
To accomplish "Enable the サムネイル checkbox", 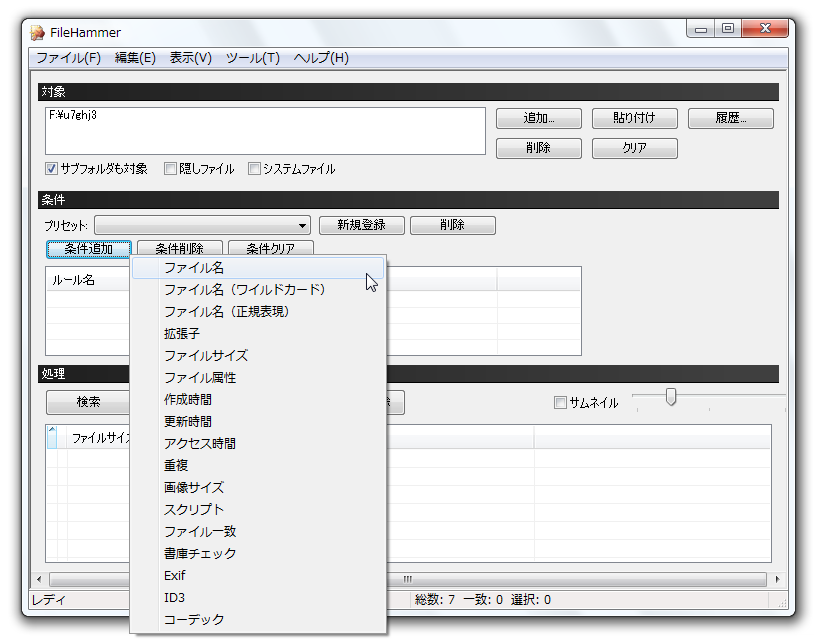I will click(560, 403).
